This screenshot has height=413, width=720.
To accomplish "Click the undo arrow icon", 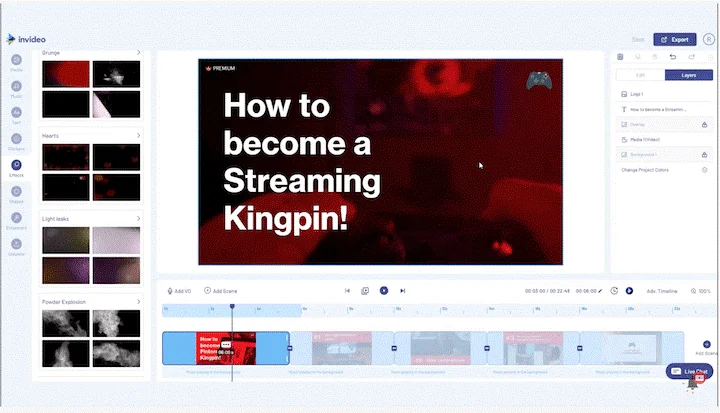I will (x=673, y=57).
